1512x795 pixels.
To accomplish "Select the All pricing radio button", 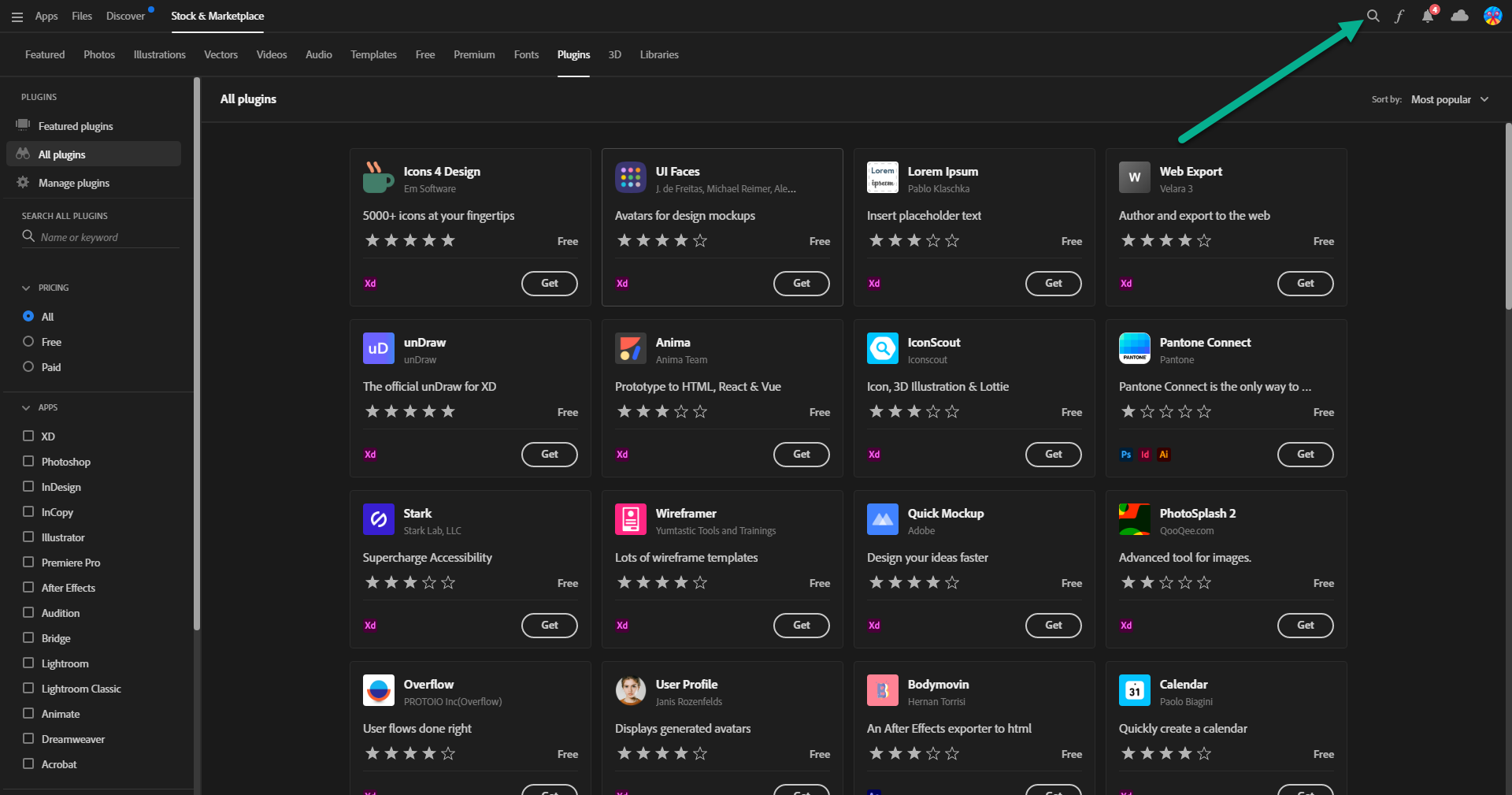I will coord(28,316).
